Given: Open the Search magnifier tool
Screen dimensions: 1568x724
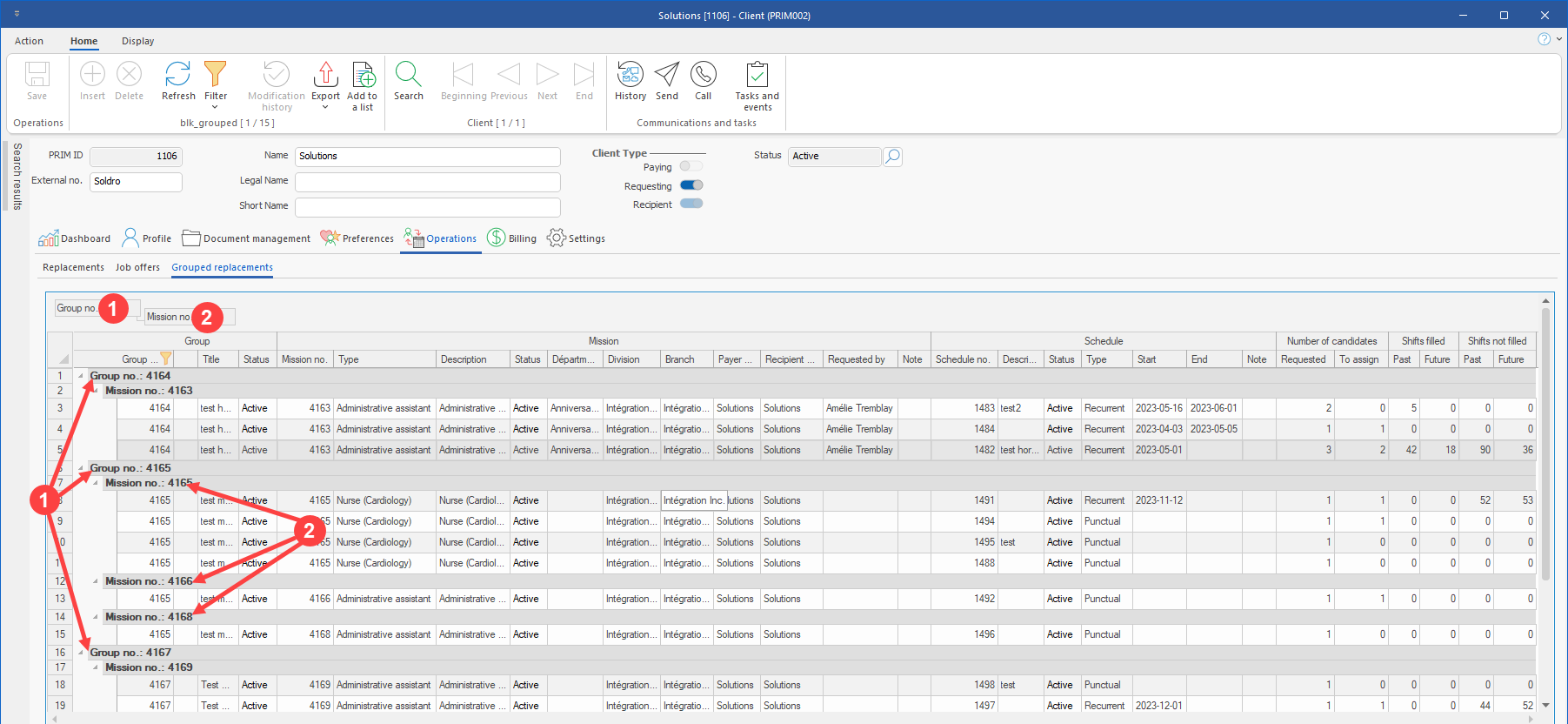Looking at the screenshot, I should point(408,76).
